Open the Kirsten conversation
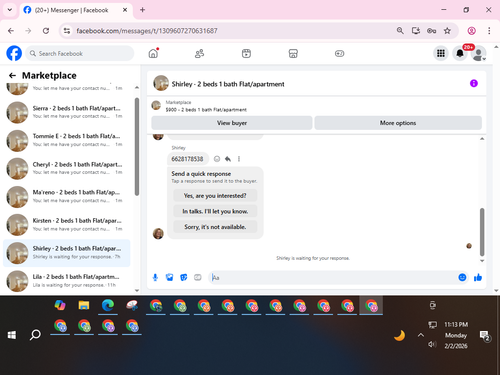 67,224
